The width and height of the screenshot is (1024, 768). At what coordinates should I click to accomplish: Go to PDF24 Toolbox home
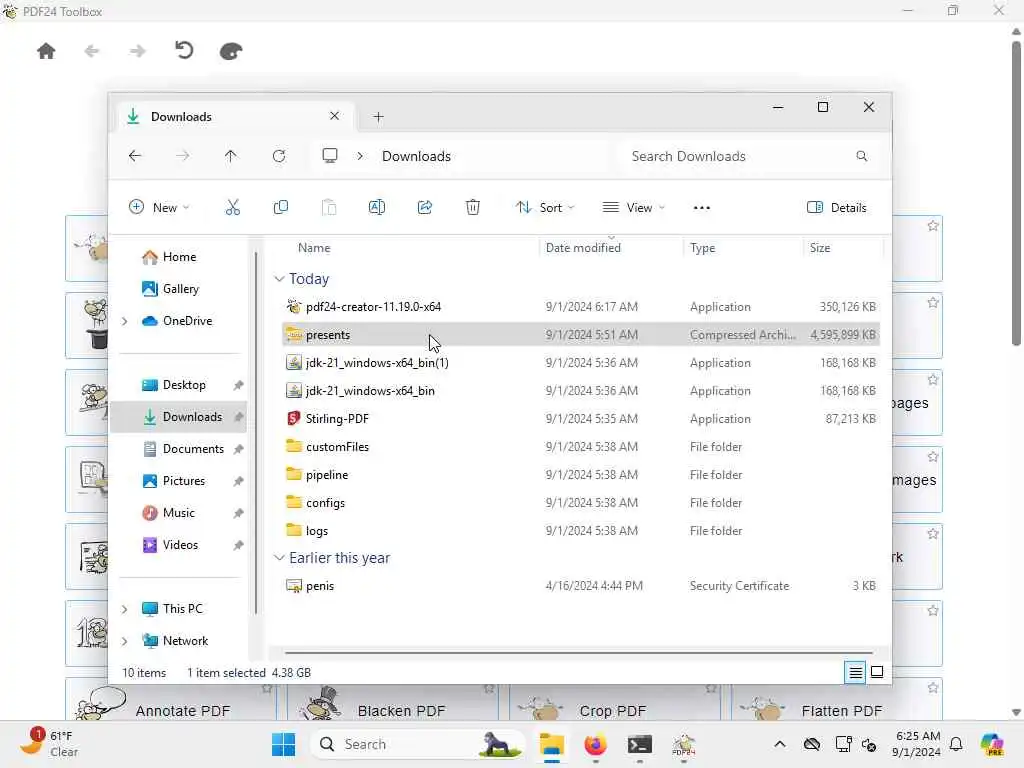tap(46, 51)
